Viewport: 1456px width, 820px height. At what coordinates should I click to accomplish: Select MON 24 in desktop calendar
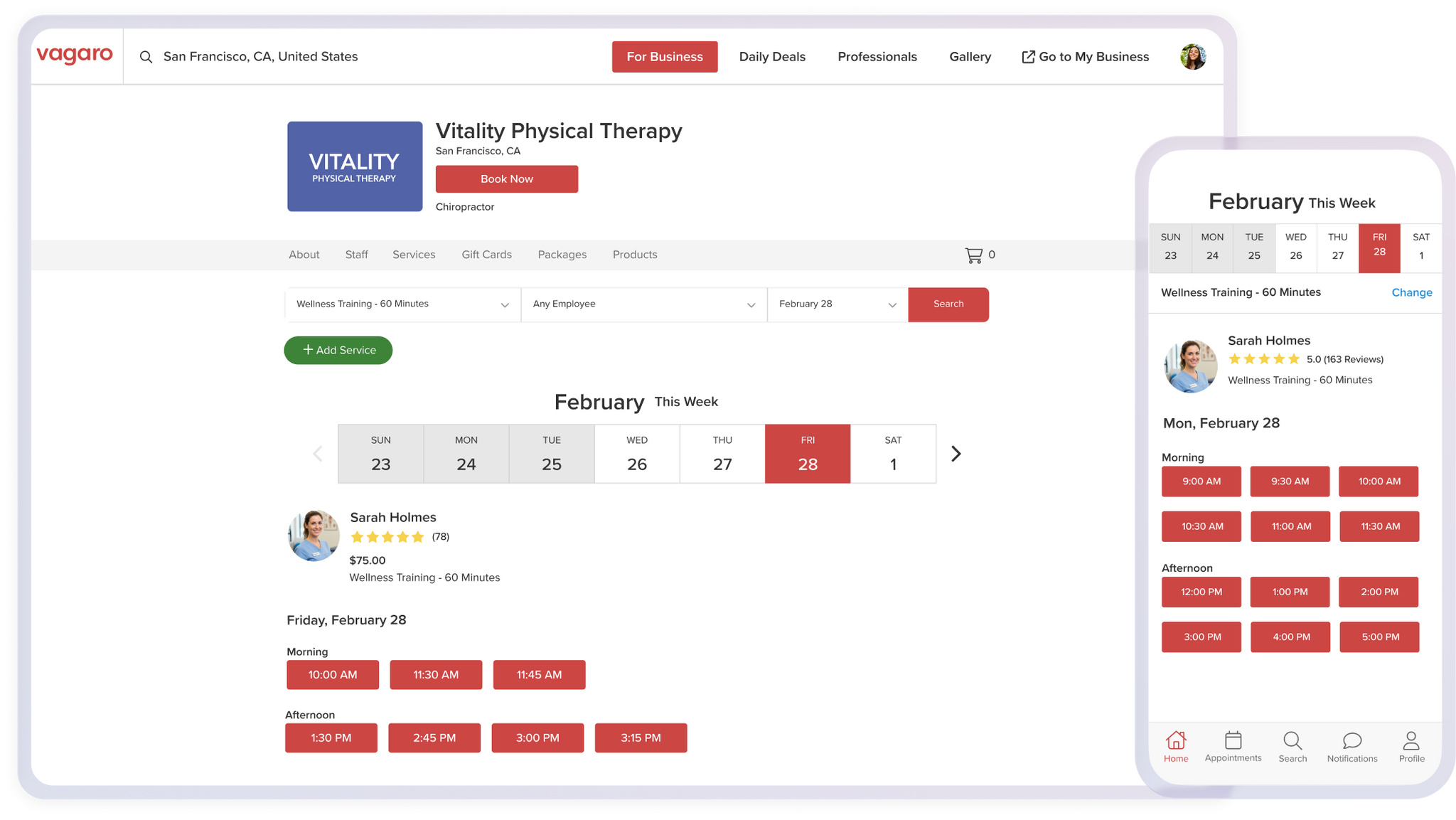tap(466, 454)
